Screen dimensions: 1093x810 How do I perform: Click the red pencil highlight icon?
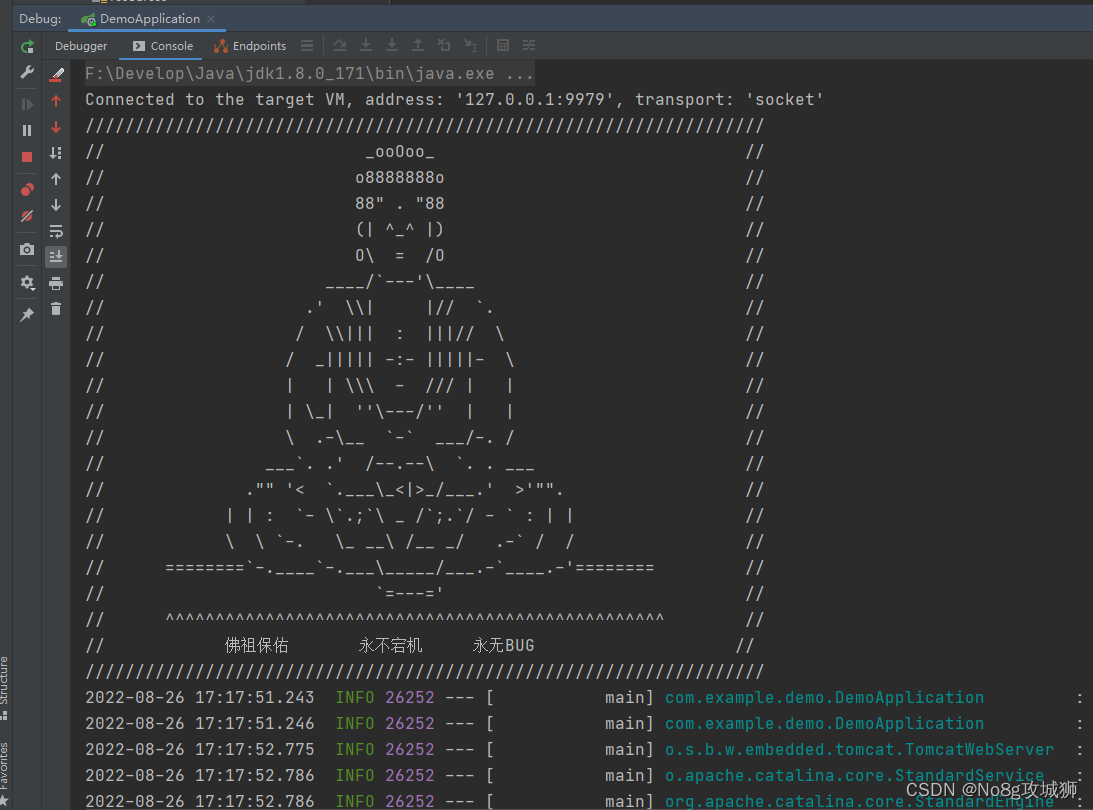56,74
